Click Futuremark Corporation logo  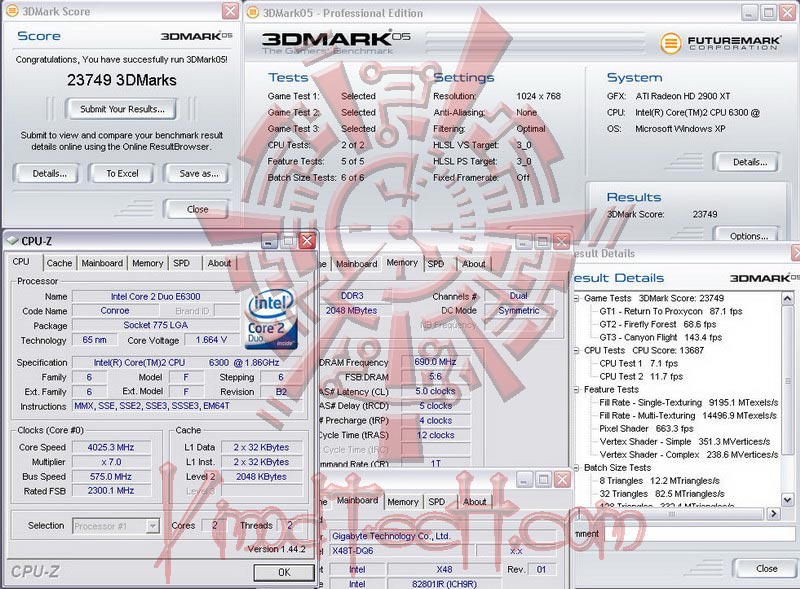point(720,43)
